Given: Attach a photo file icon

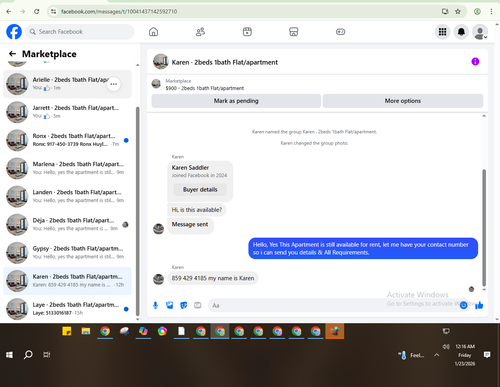Looking at the screenshot, I should pyautogui.click(x=170, y=305).
